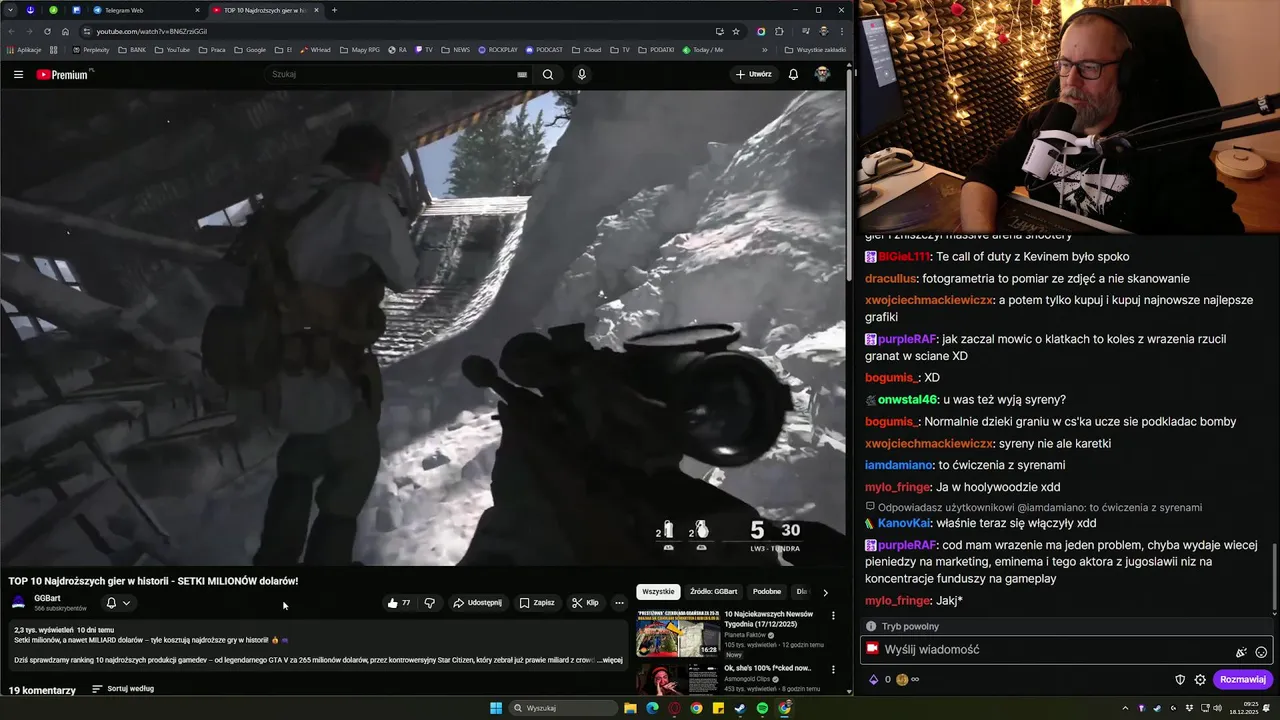Click the taskbar Wyszukaj search box
The width and height of the screenshot is (1280, 720).
[x=564, y=708]
